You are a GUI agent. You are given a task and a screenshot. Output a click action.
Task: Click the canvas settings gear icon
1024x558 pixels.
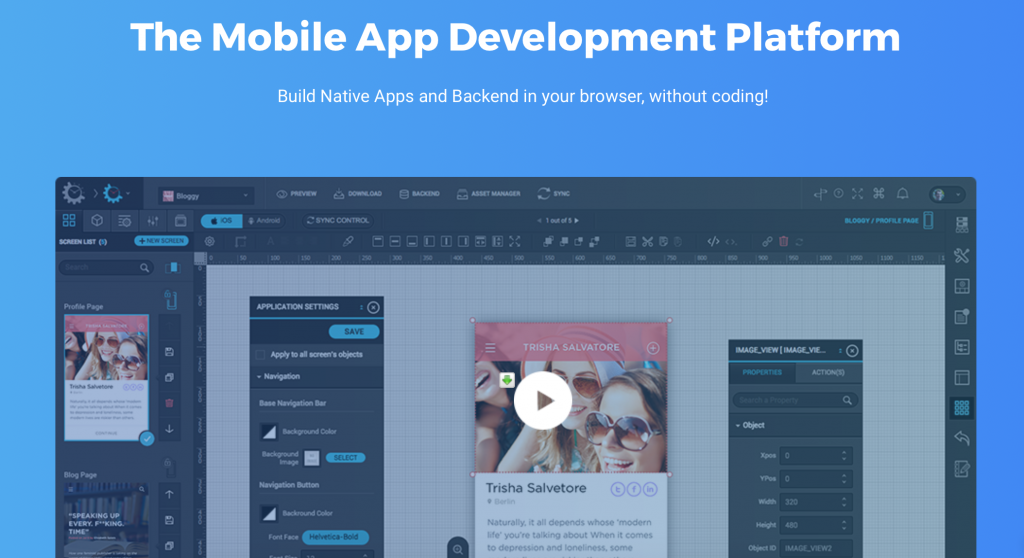pos(210,241)
